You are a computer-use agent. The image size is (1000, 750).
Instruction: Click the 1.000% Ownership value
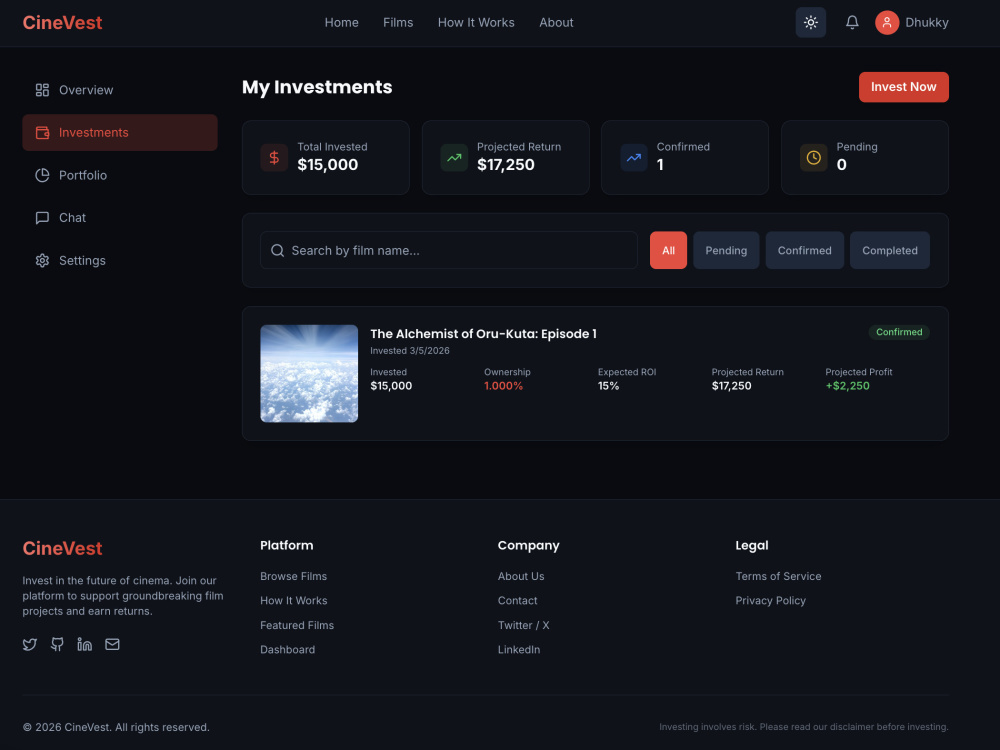(x=503, y=386)
